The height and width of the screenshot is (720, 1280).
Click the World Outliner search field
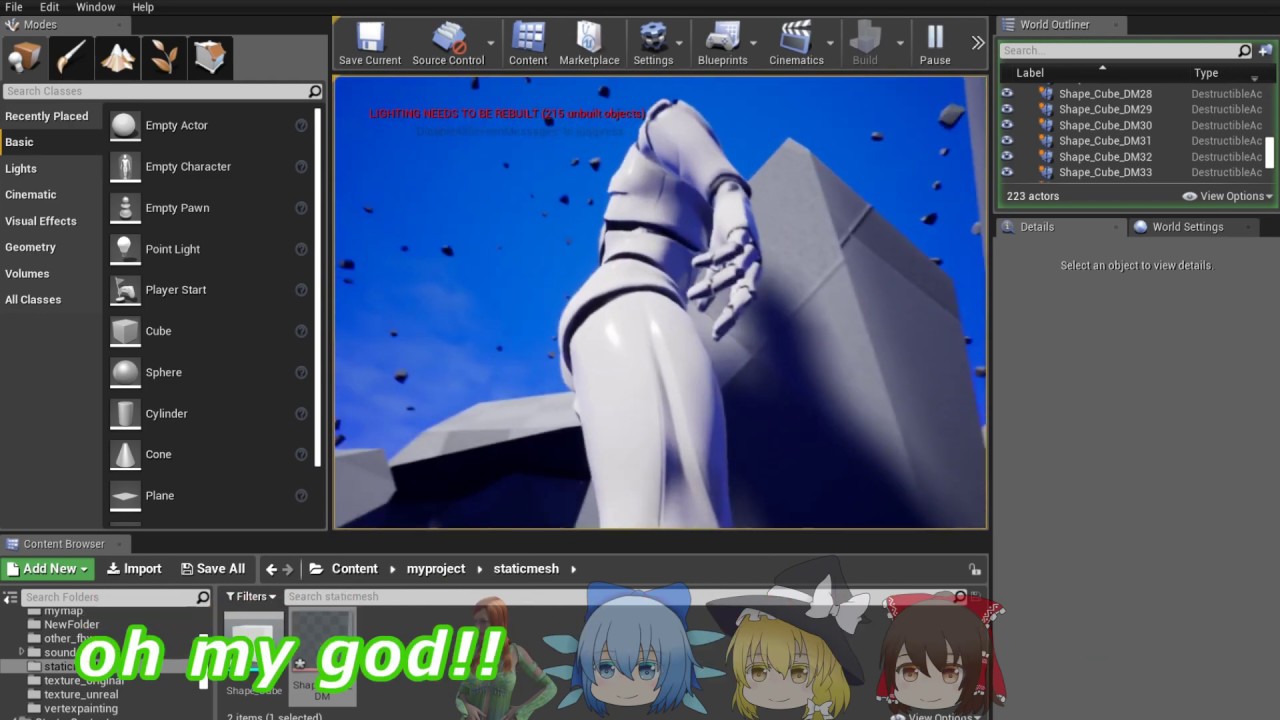click(1126, 50)
